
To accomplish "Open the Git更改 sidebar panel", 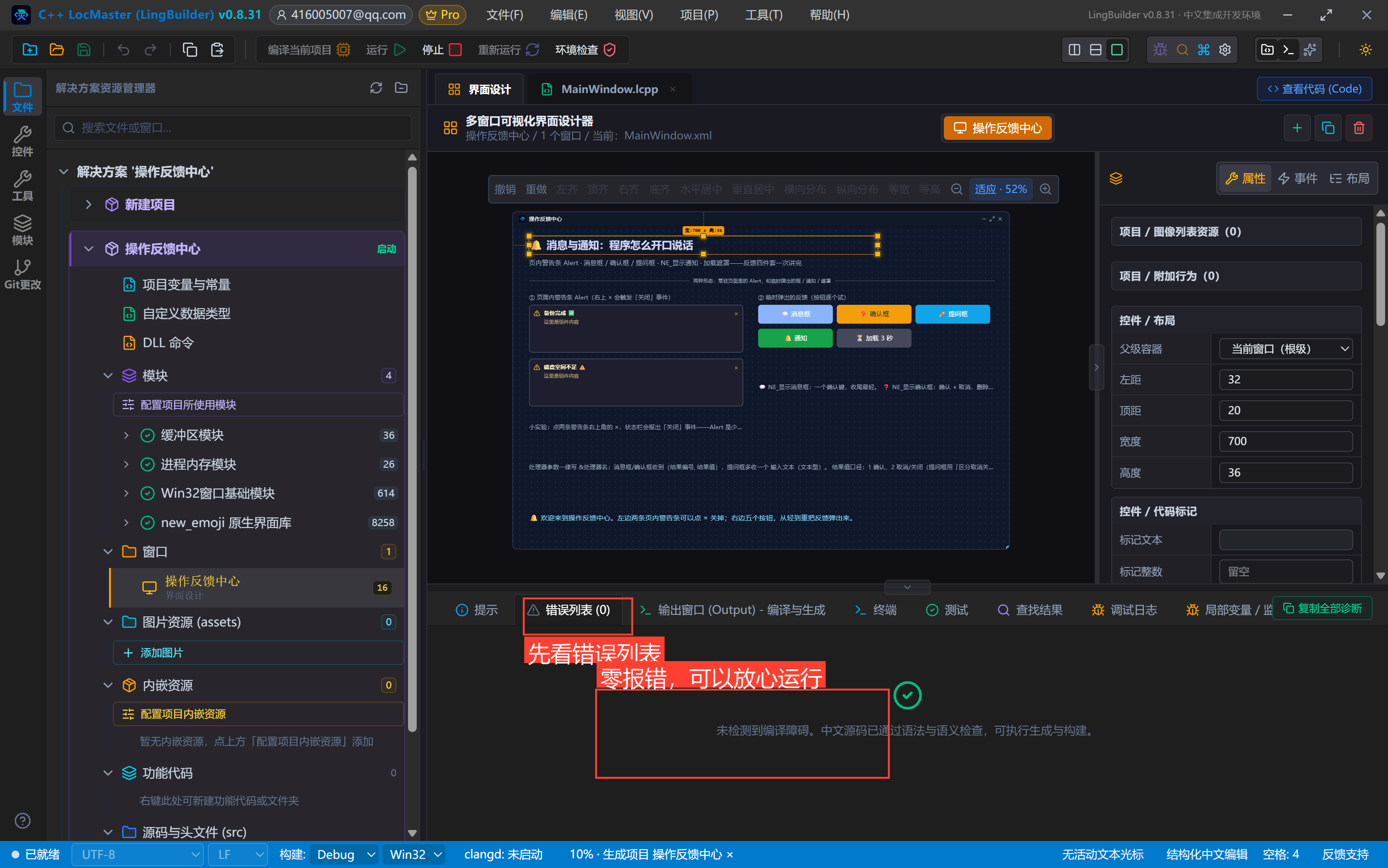I will 22,274.
